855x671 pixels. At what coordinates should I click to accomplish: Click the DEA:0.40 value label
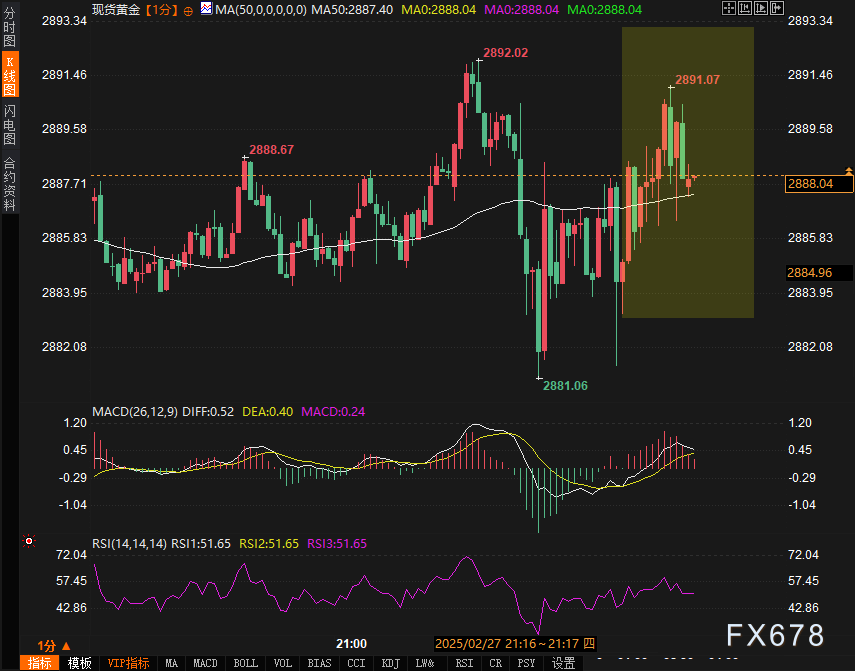click(267, 412)
